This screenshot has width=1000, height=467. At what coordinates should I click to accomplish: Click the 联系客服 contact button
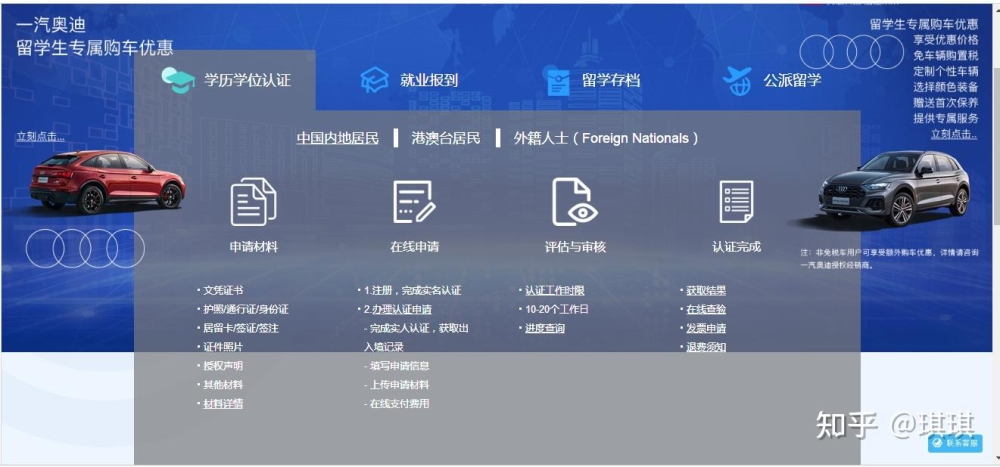(x=955, y=443)
